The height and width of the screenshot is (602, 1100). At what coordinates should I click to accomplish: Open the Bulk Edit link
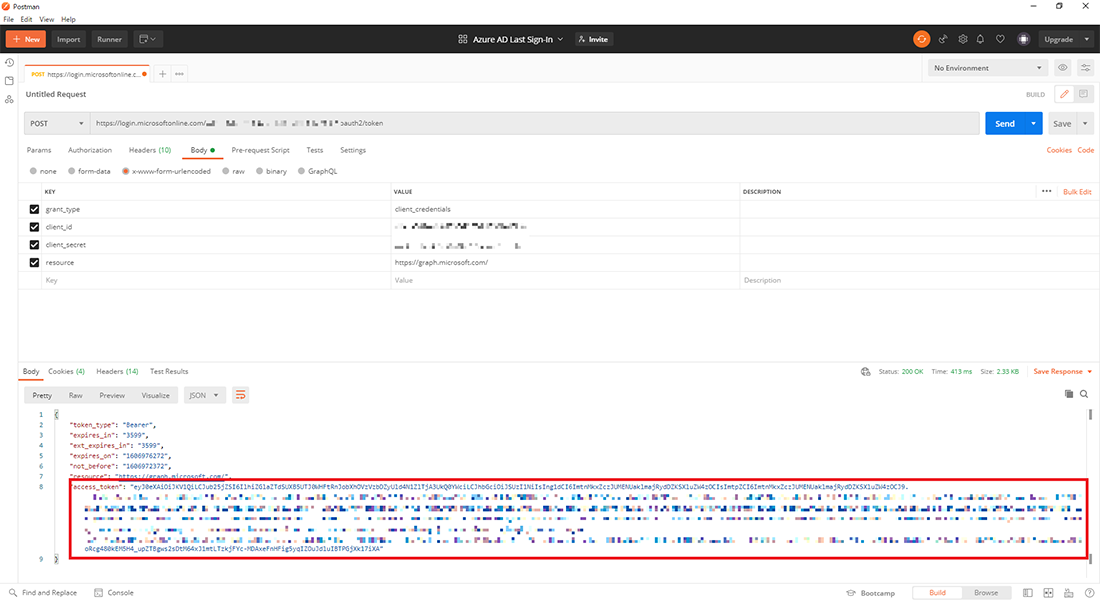(1077, 192)
